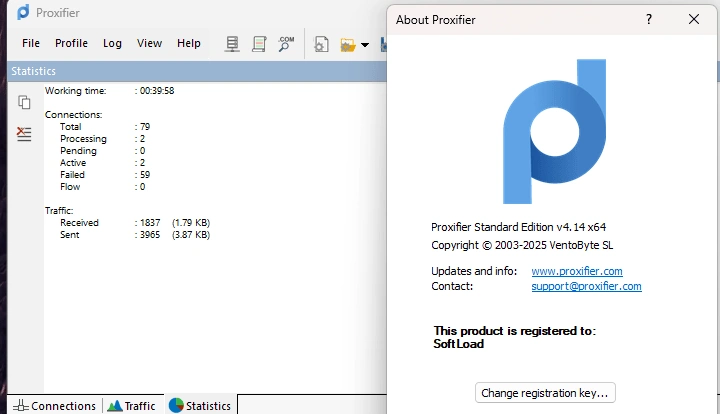Open Name Resolution .COM magnifier icon
The image size is (720, 414).
point(286,44)
